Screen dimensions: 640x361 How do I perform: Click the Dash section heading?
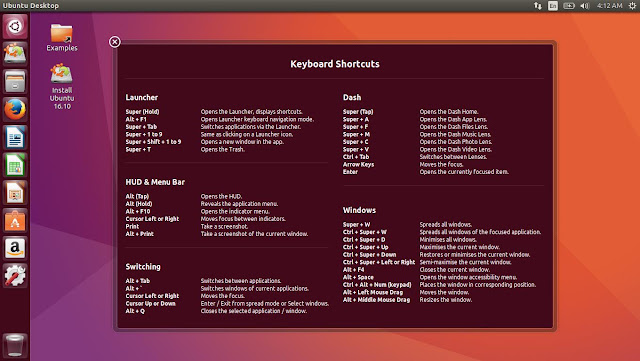click(352, 98)
